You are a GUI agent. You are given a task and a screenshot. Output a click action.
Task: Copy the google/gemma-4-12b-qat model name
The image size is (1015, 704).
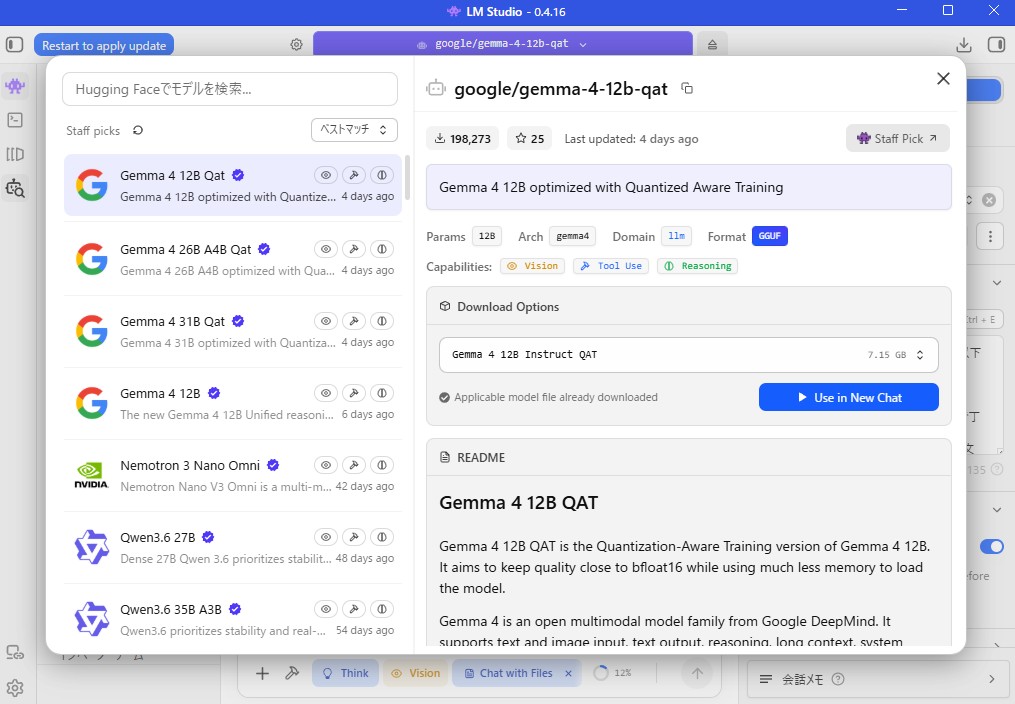pos(687,88)
